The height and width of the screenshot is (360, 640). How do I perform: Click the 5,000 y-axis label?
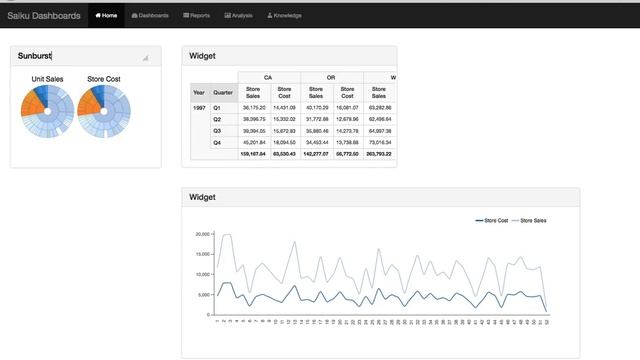204,295
